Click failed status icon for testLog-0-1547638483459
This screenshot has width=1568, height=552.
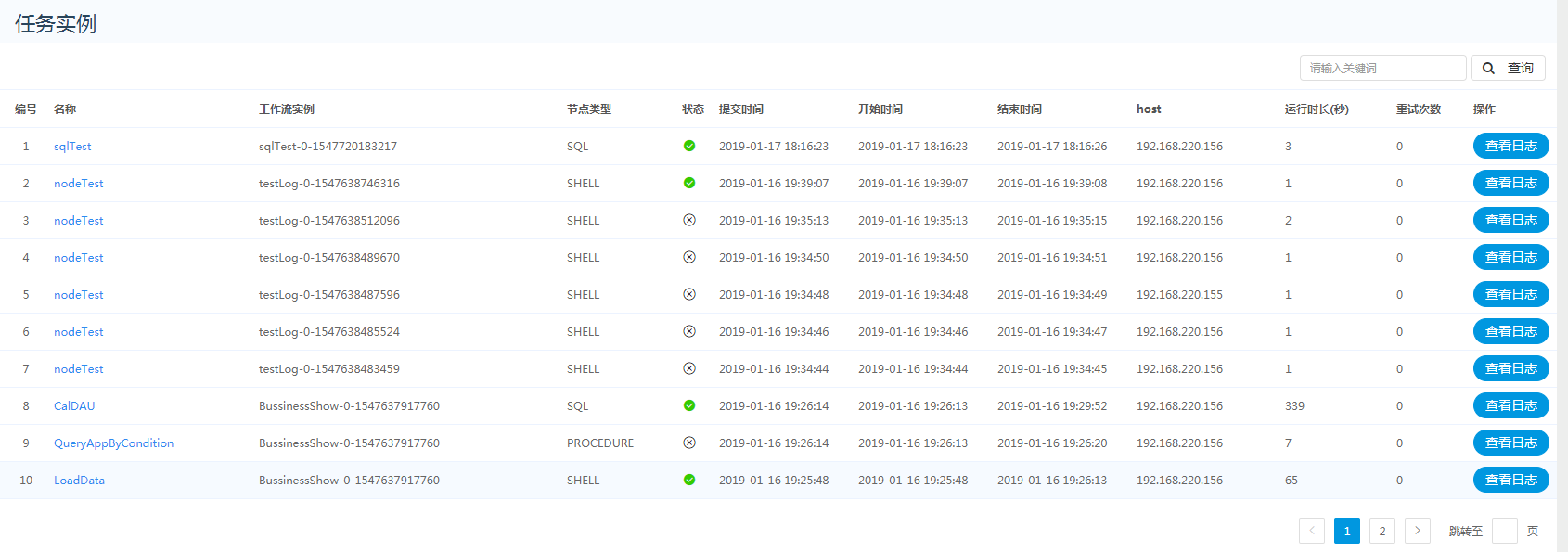[x=689, y=368]
